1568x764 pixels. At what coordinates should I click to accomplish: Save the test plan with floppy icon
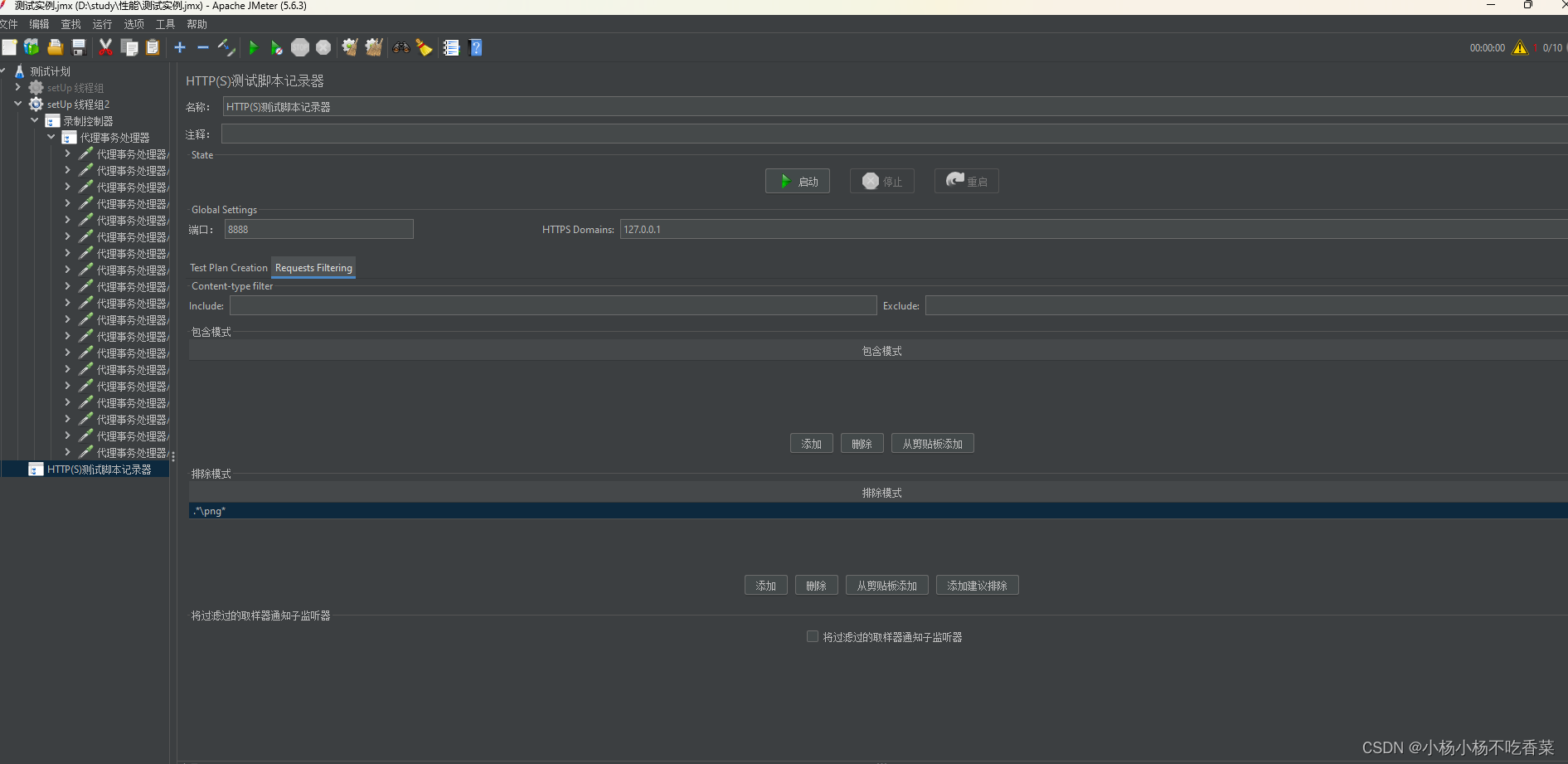pyautogui.click(x=79, y=47)
